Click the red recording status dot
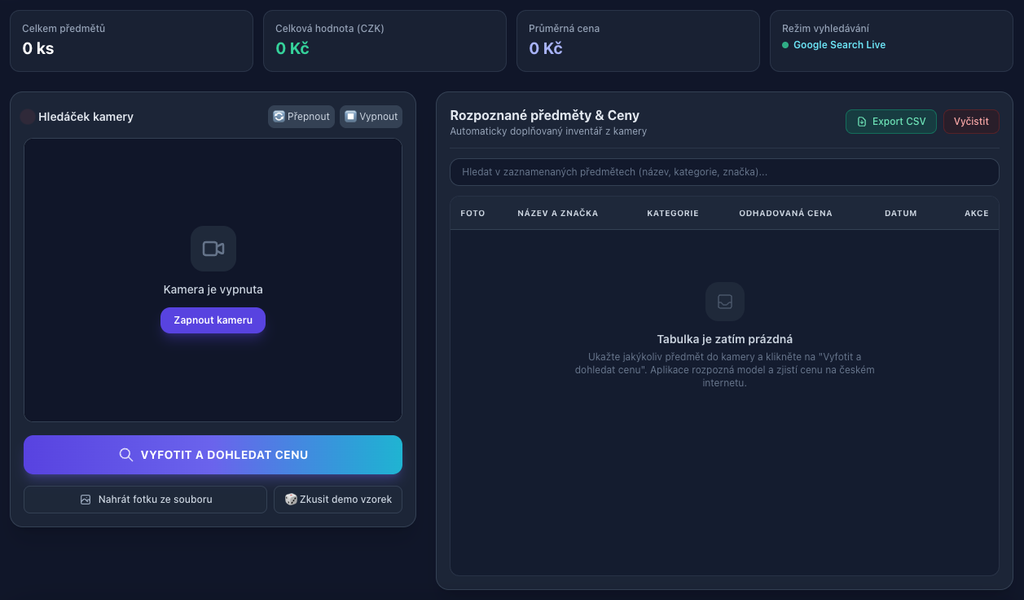This screenshot has width=1024, height=600. [27, 117]
